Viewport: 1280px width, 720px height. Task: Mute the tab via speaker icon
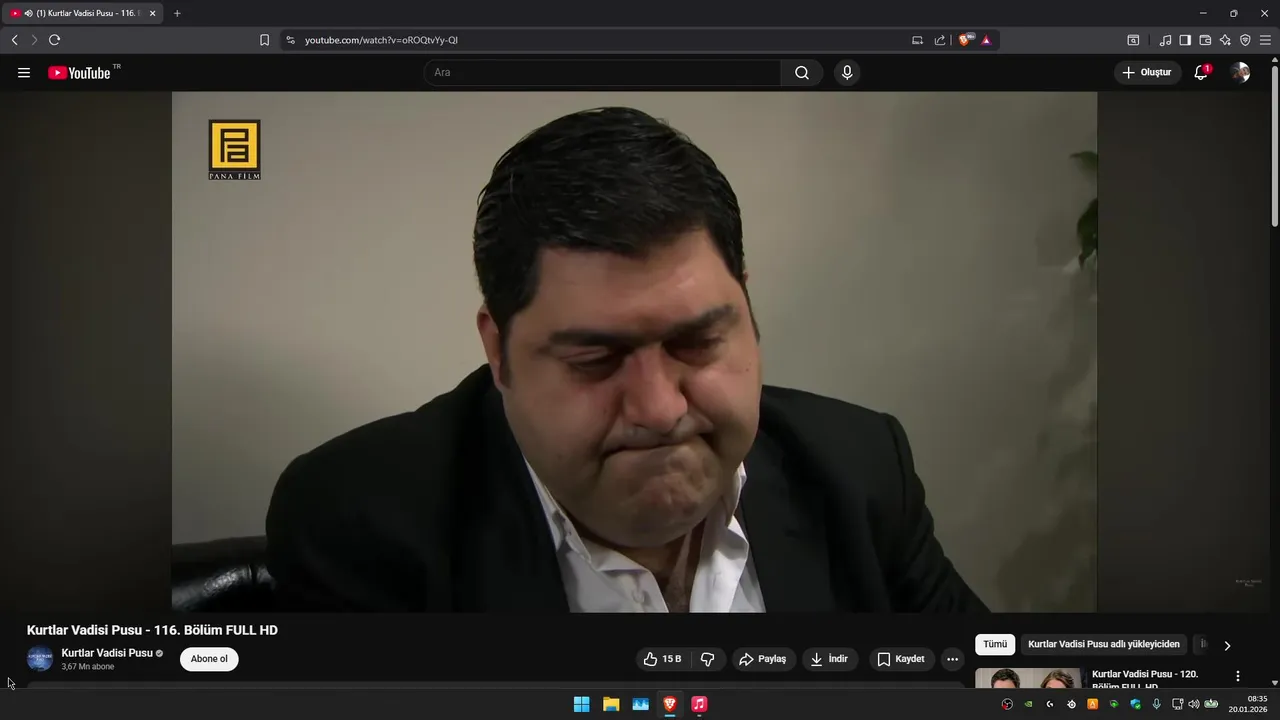28,14
